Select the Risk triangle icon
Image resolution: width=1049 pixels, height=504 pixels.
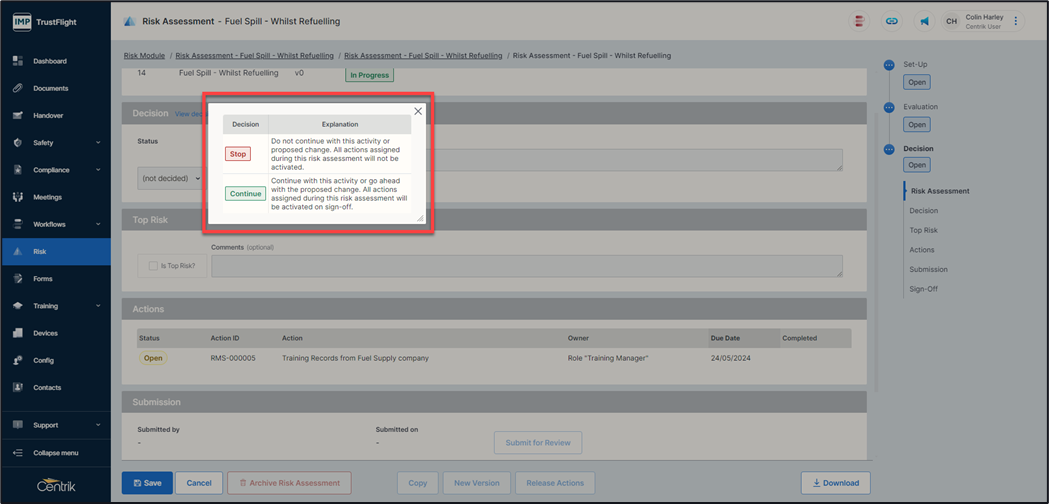click(x=18, y=252)
